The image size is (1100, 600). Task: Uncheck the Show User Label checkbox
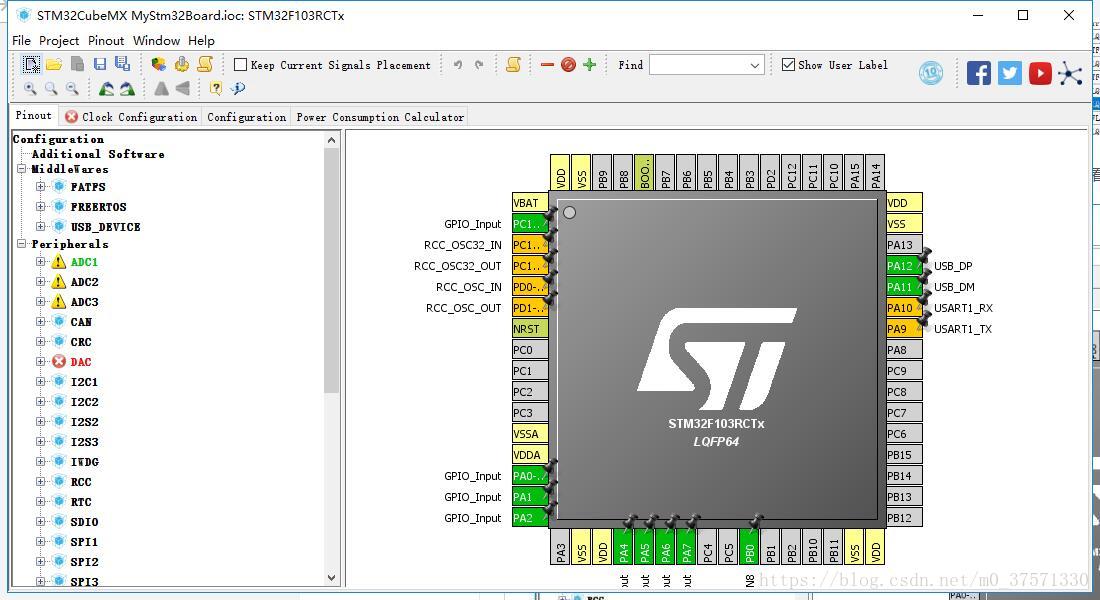pyautogui.click(x=789, y=65)
